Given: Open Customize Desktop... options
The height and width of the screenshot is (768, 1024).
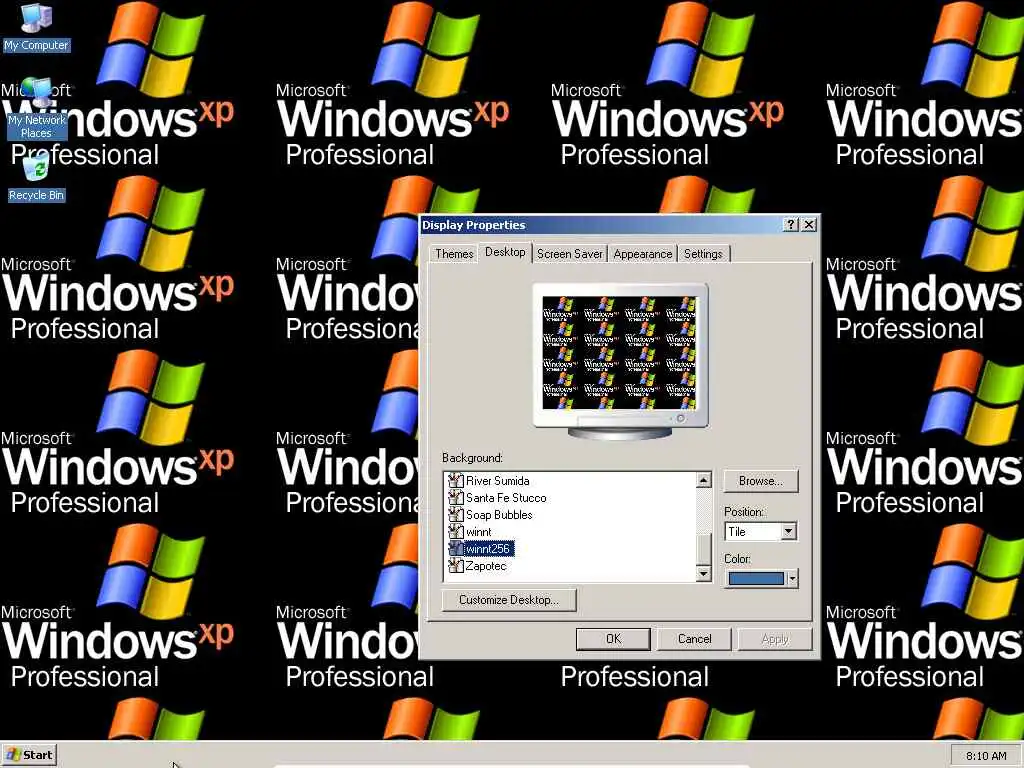Looking at the screenshot, I should (509, 600).
